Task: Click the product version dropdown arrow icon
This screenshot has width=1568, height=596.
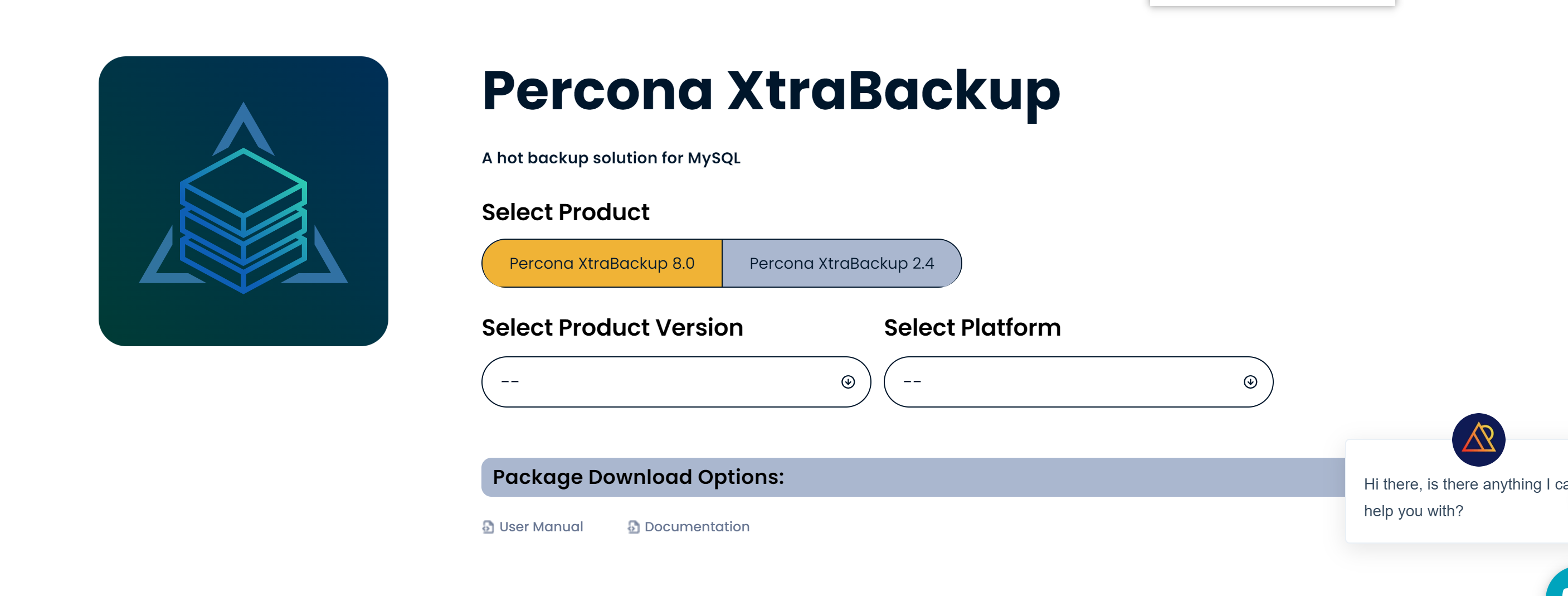Action: [848, 382]
